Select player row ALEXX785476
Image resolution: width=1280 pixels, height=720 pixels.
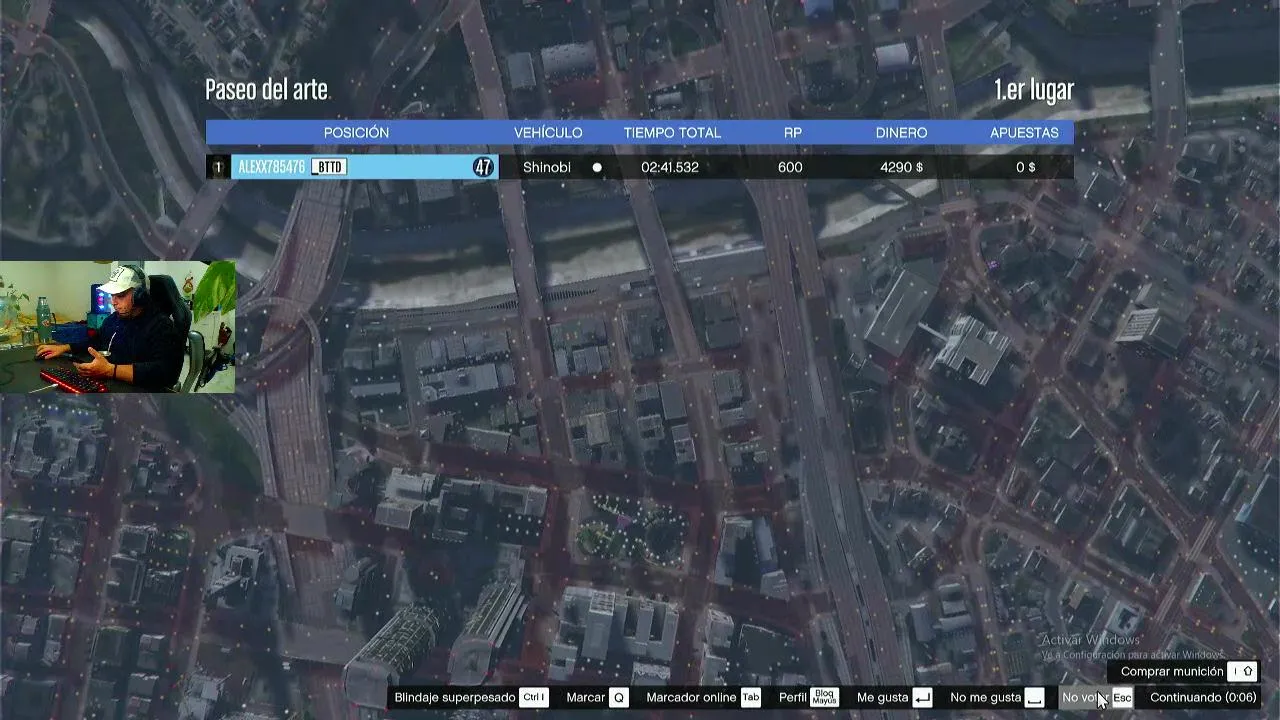[640, 167]
